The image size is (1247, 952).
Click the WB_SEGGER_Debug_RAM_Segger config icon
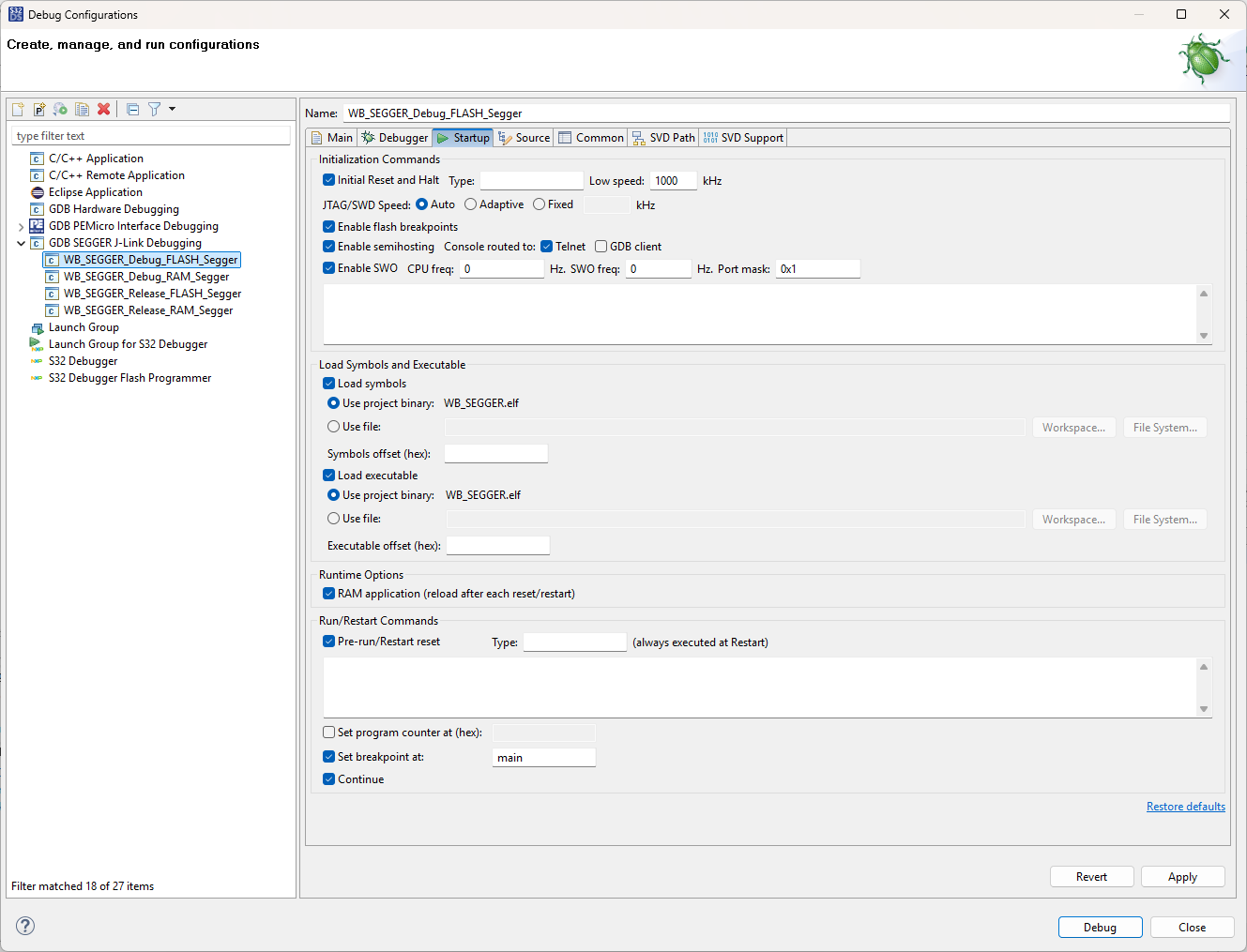[x=53, y=277]
